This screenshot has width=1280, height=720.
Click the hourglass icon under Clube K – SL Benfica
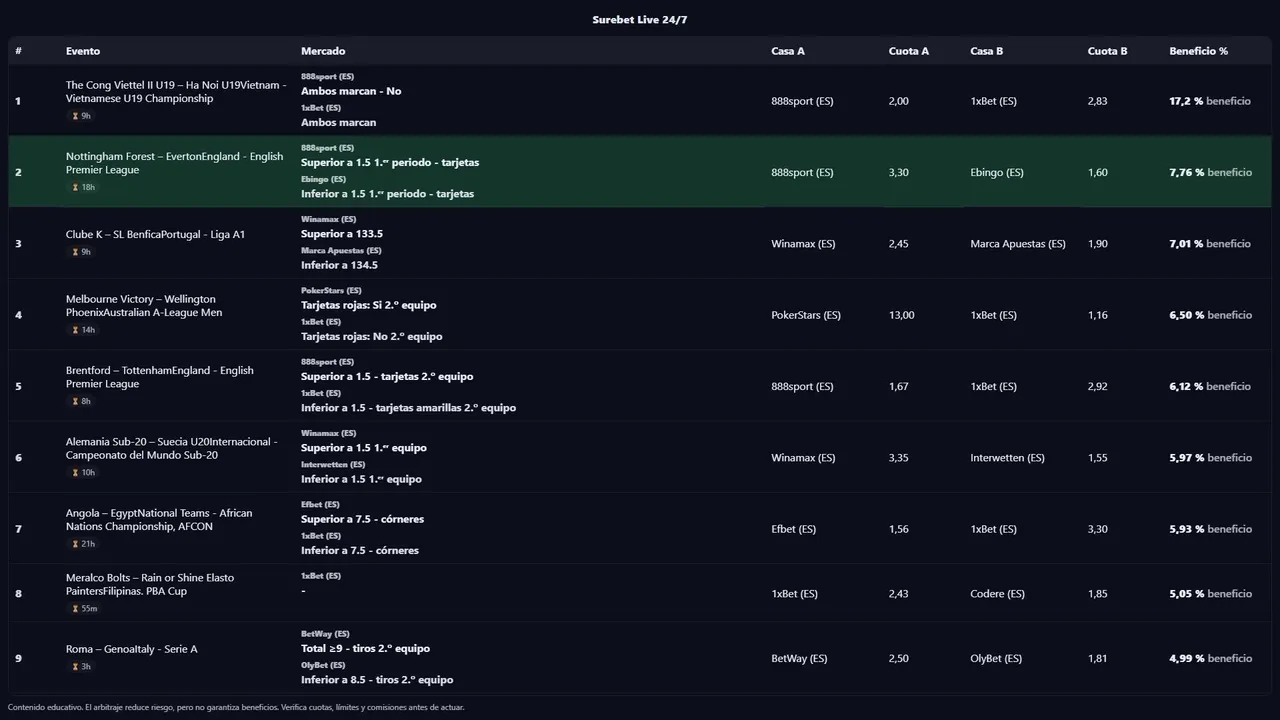[75, 252]
